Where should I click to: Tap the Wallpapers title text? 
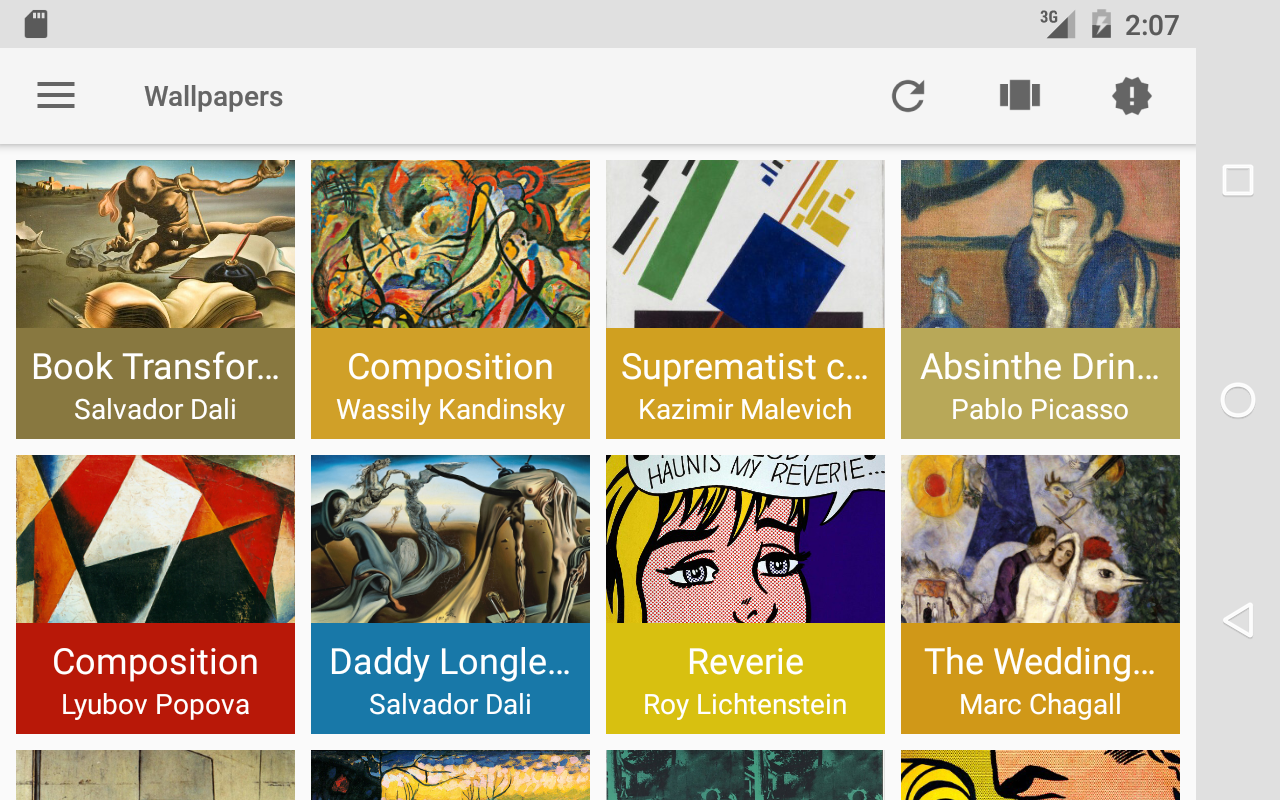213,97
